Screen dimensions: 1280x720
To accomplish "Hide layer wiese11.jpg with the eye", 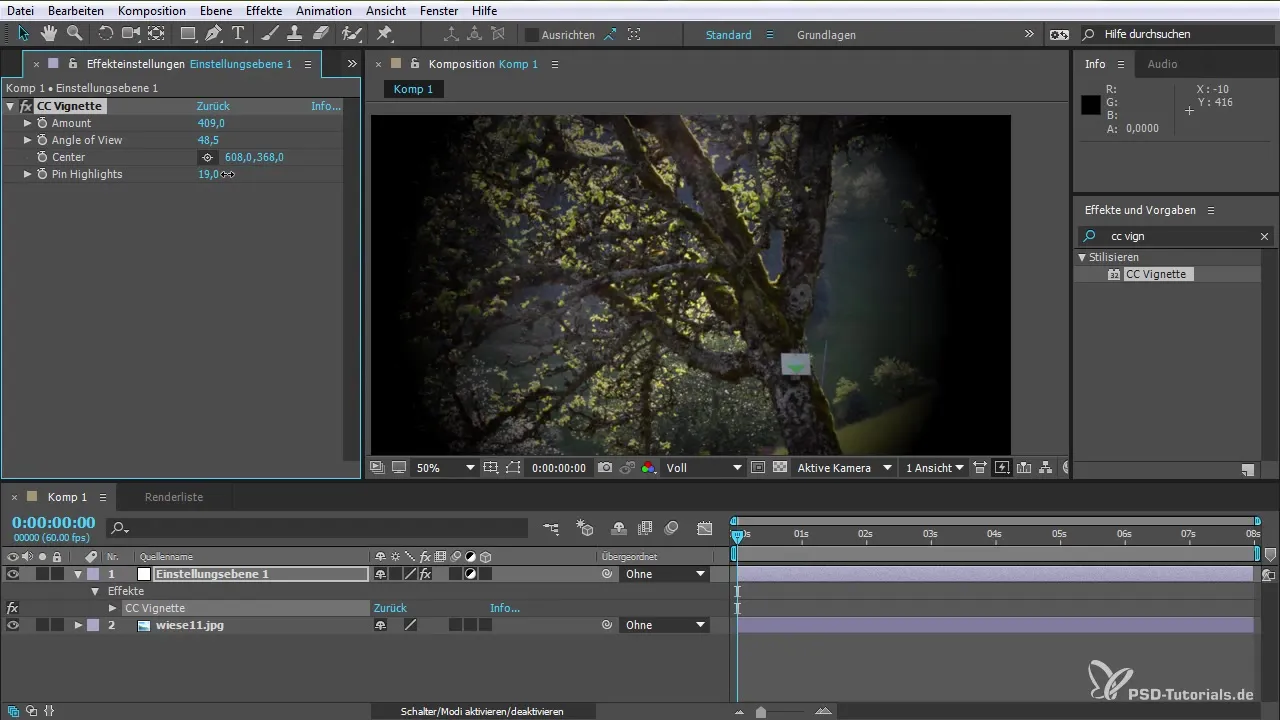I will pyautogui.click(x=13, y=625).
